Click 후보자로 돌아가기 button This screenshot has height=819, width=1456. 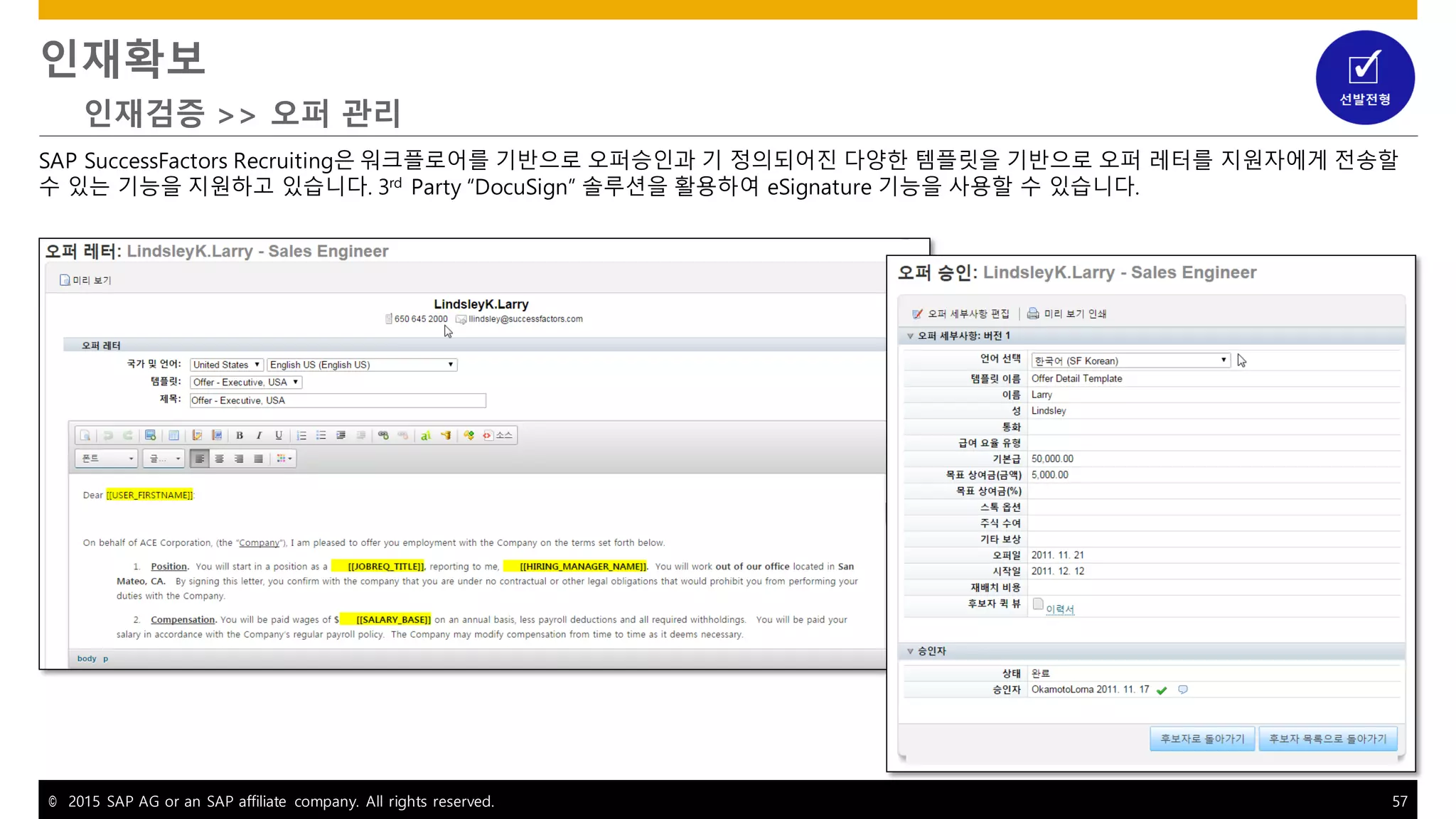1202,739
